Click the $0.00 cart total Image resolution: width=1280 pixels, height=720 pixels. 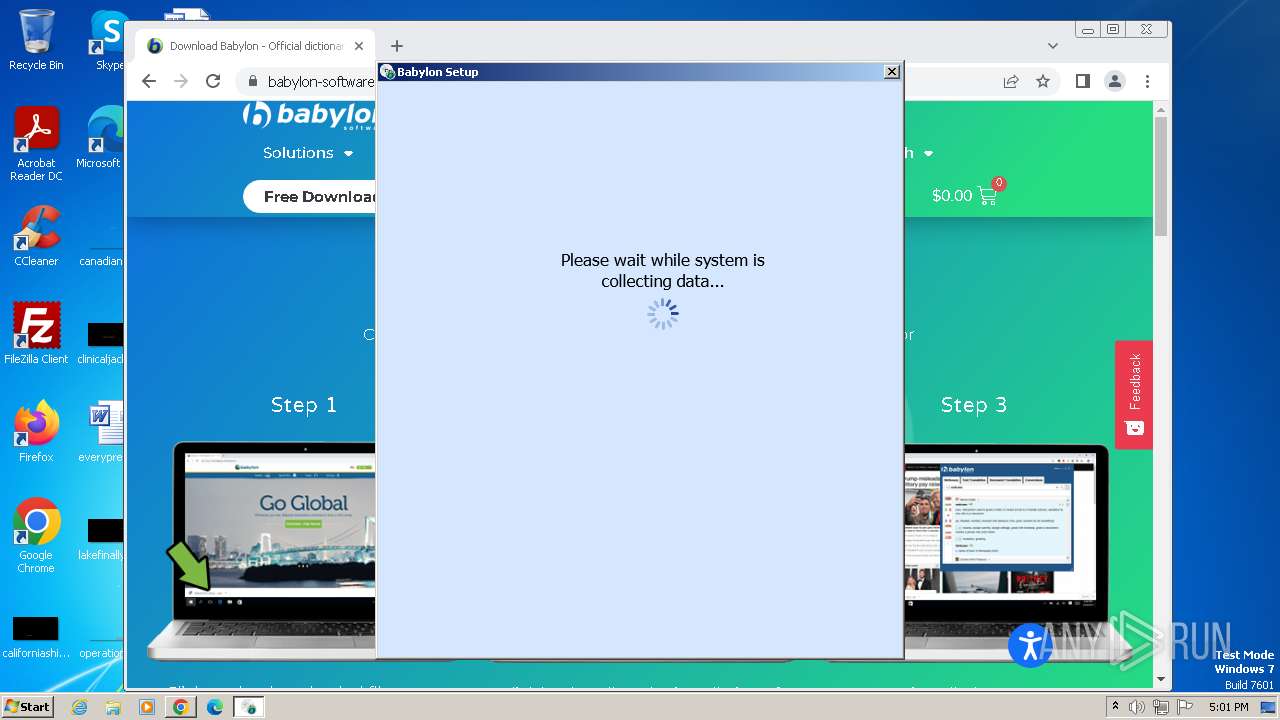point(952,195)
